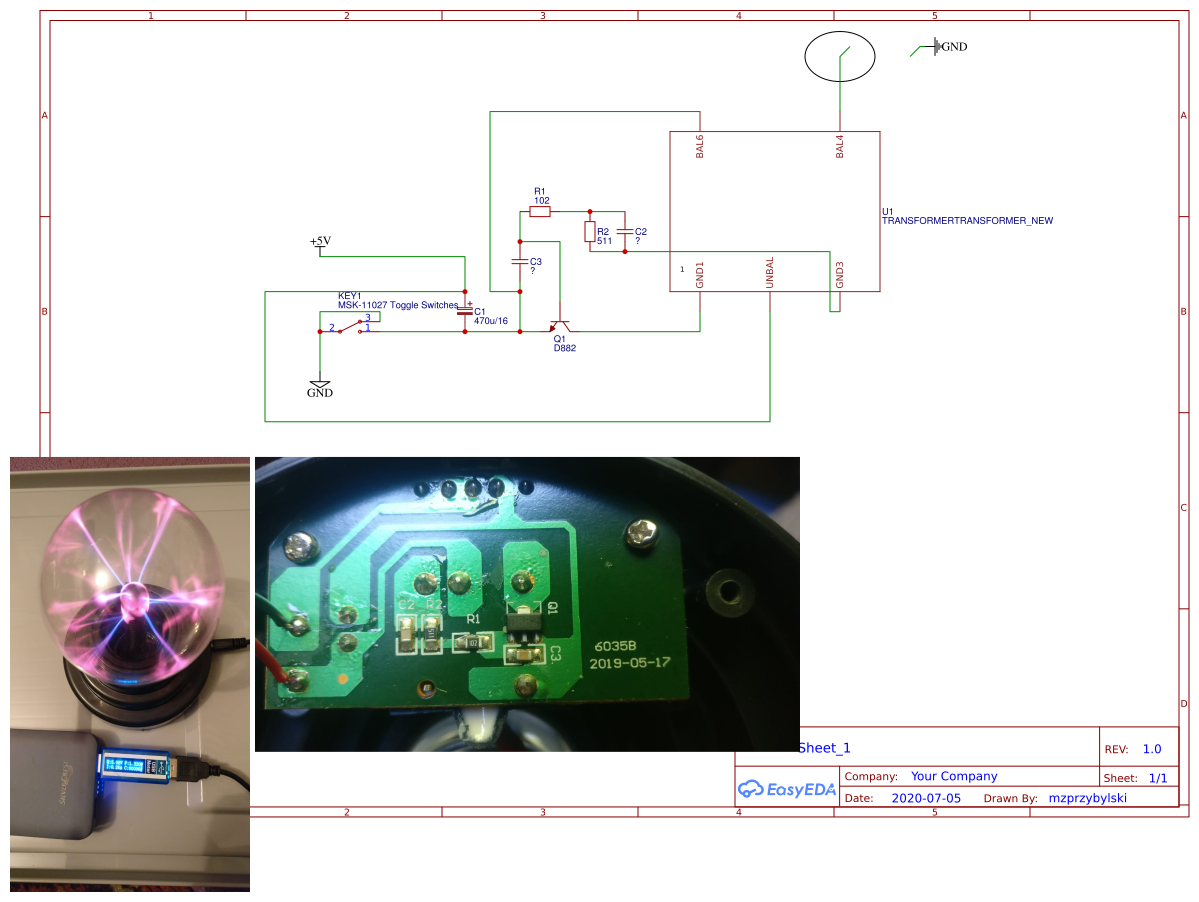Click the date '2020-07-05'
1199x902 pixels.
tap(926, 798)
